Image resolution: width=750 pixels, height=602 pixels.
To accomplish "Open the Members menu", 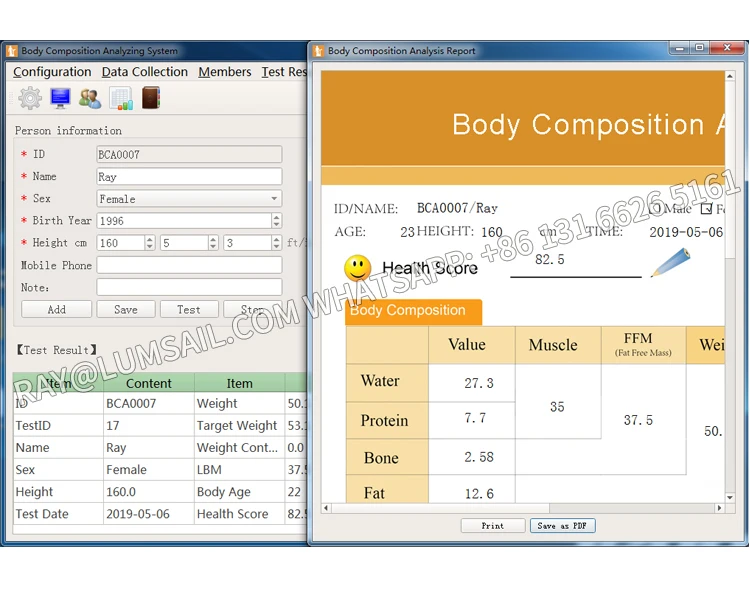I will (225, 72).
